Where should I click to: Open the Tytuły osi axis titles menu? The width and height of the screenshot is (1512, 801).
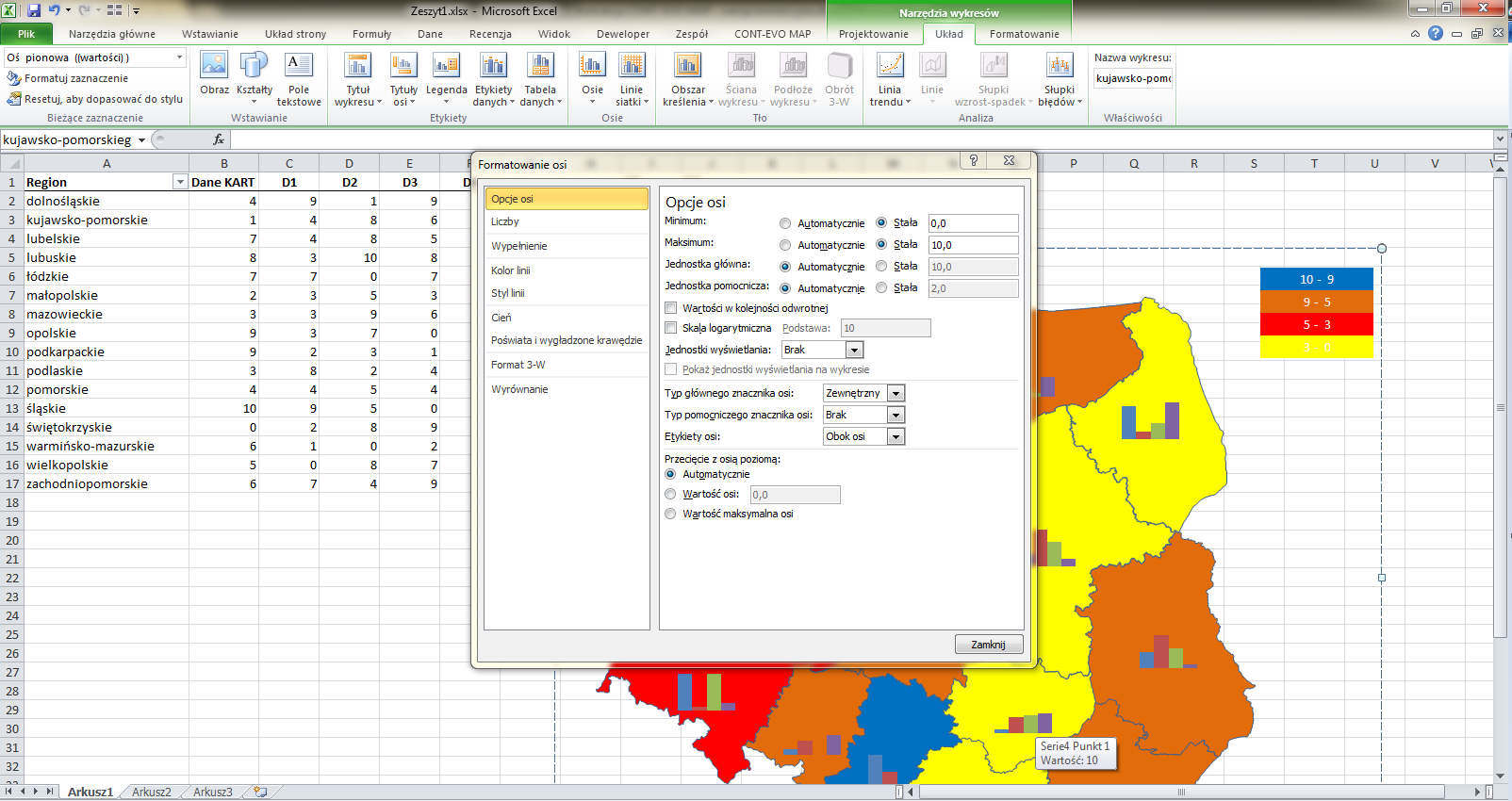coord(403,79)
